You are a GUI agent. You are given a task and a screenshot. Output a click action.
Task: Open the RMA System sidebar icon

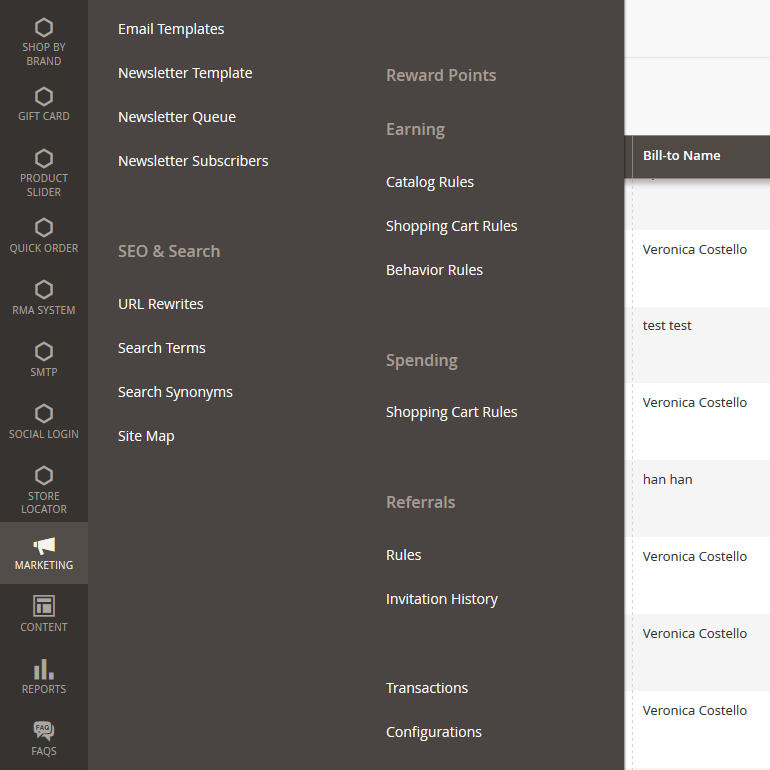click(44, 297)
